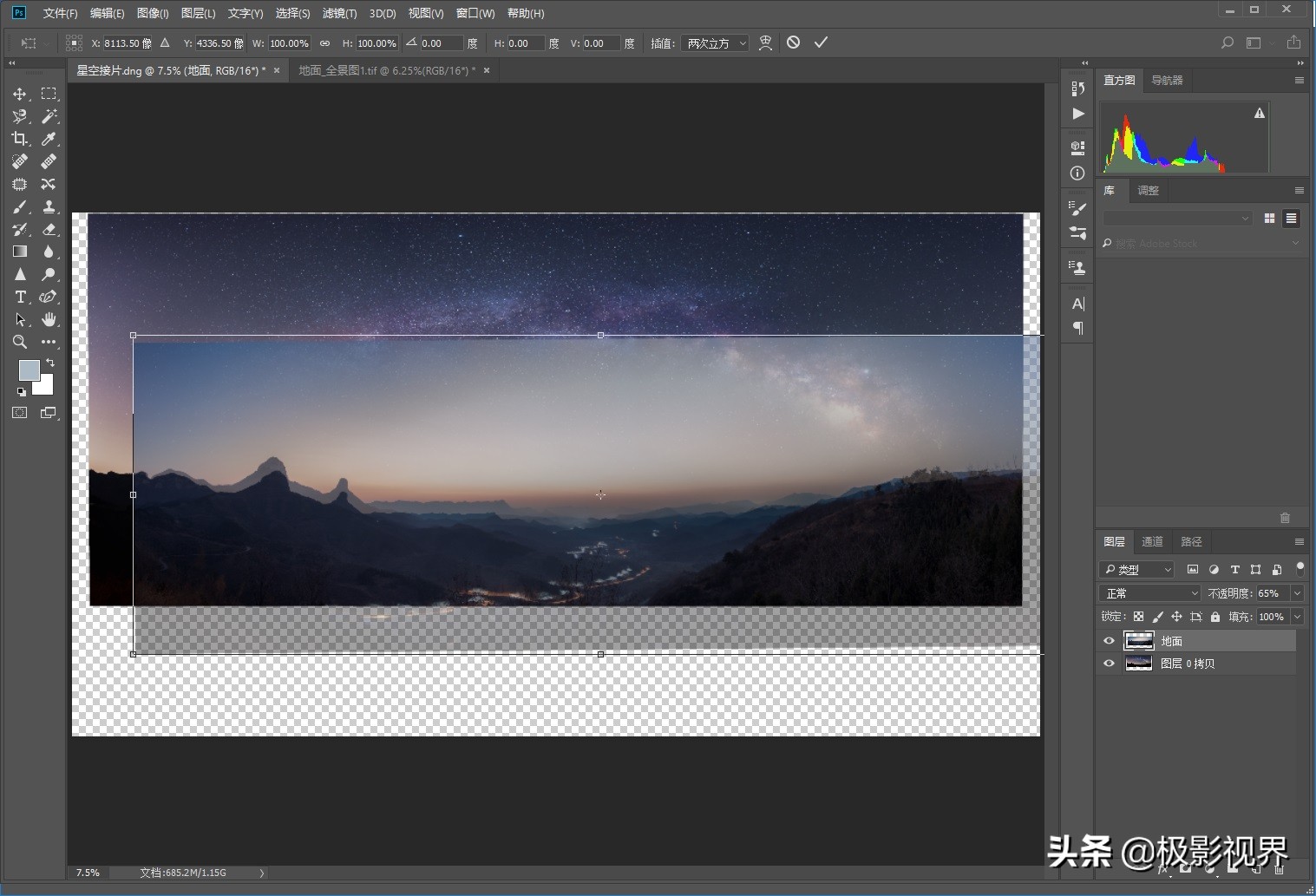Select the Hand tool
This screenshot has width=1316, height=896.
tap(49, 319)
